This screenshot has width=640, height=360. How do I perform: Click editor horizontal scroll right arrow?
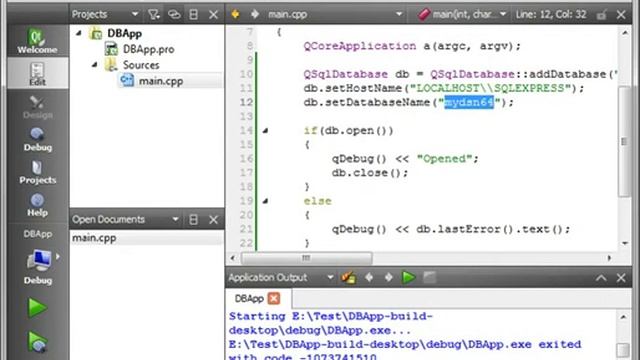[x=609, y=258]
